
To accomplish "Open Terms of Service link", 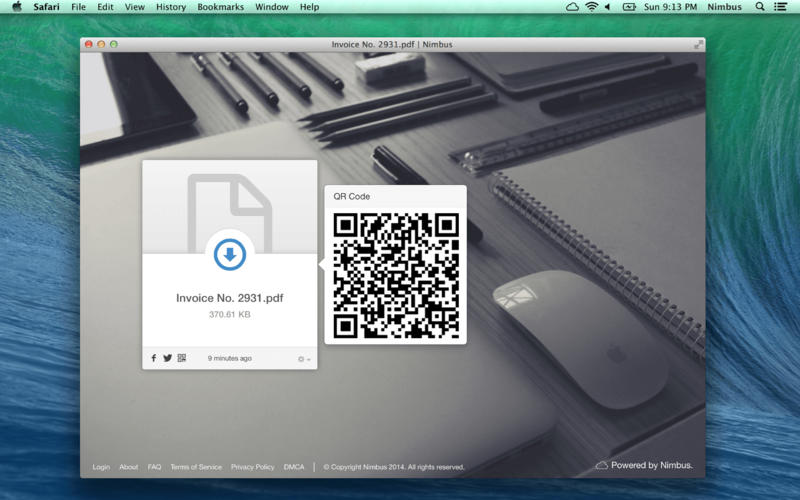I will [196, 467].
